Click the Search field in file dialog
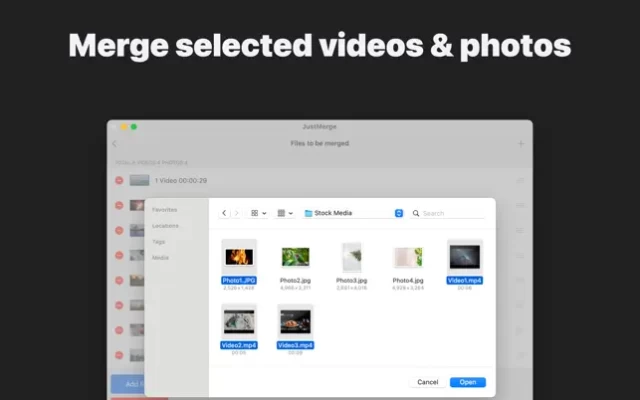 pyautogui.click(x=450, y=213)
